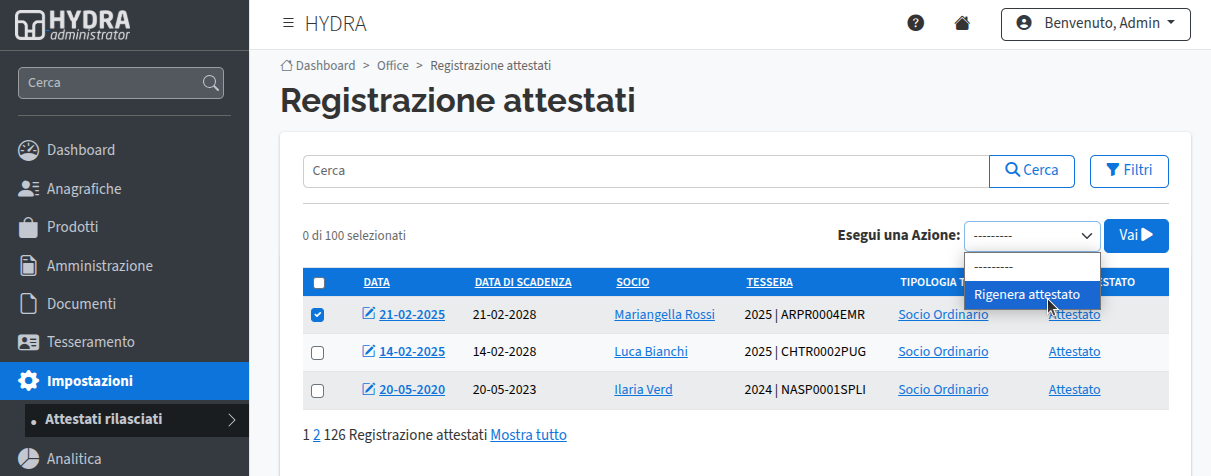
Task: Open the Luca Bianchi socio link
Action: coord(651,351)
